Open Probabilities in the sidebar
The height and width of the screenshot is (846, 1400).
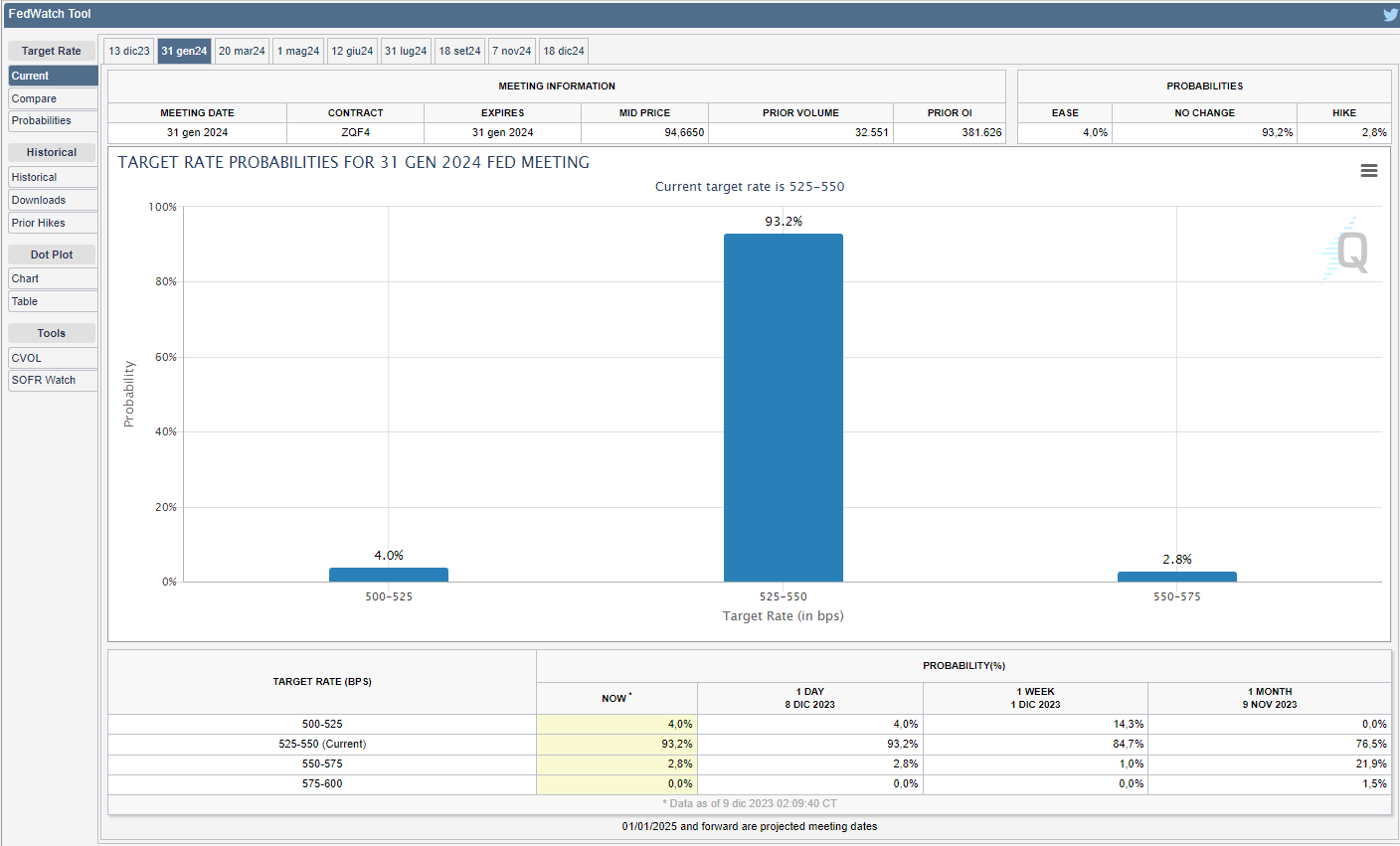(x=53, y=120)
